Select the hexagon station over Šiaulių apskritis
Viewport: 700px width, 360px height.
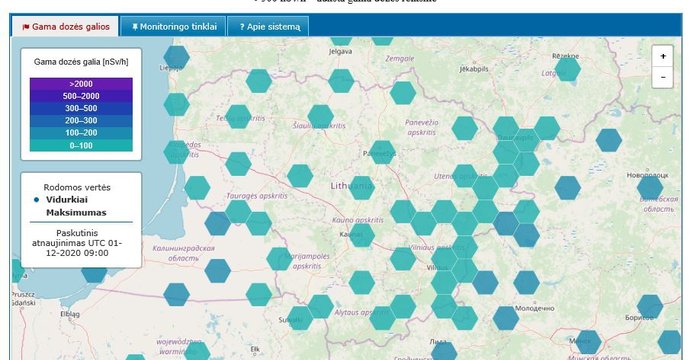[320, 117]
